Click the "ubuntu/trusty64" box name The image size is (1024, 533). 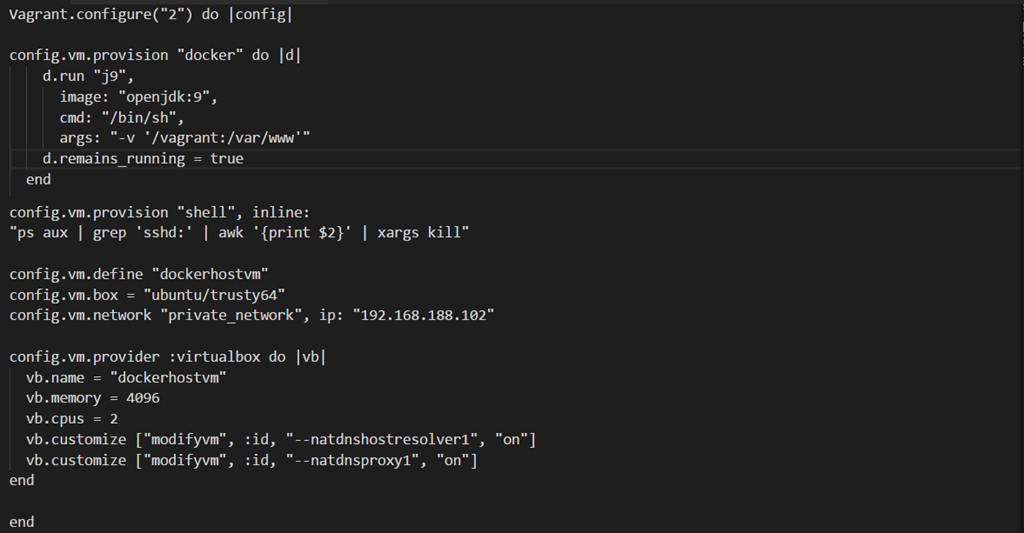pos(214,294)
